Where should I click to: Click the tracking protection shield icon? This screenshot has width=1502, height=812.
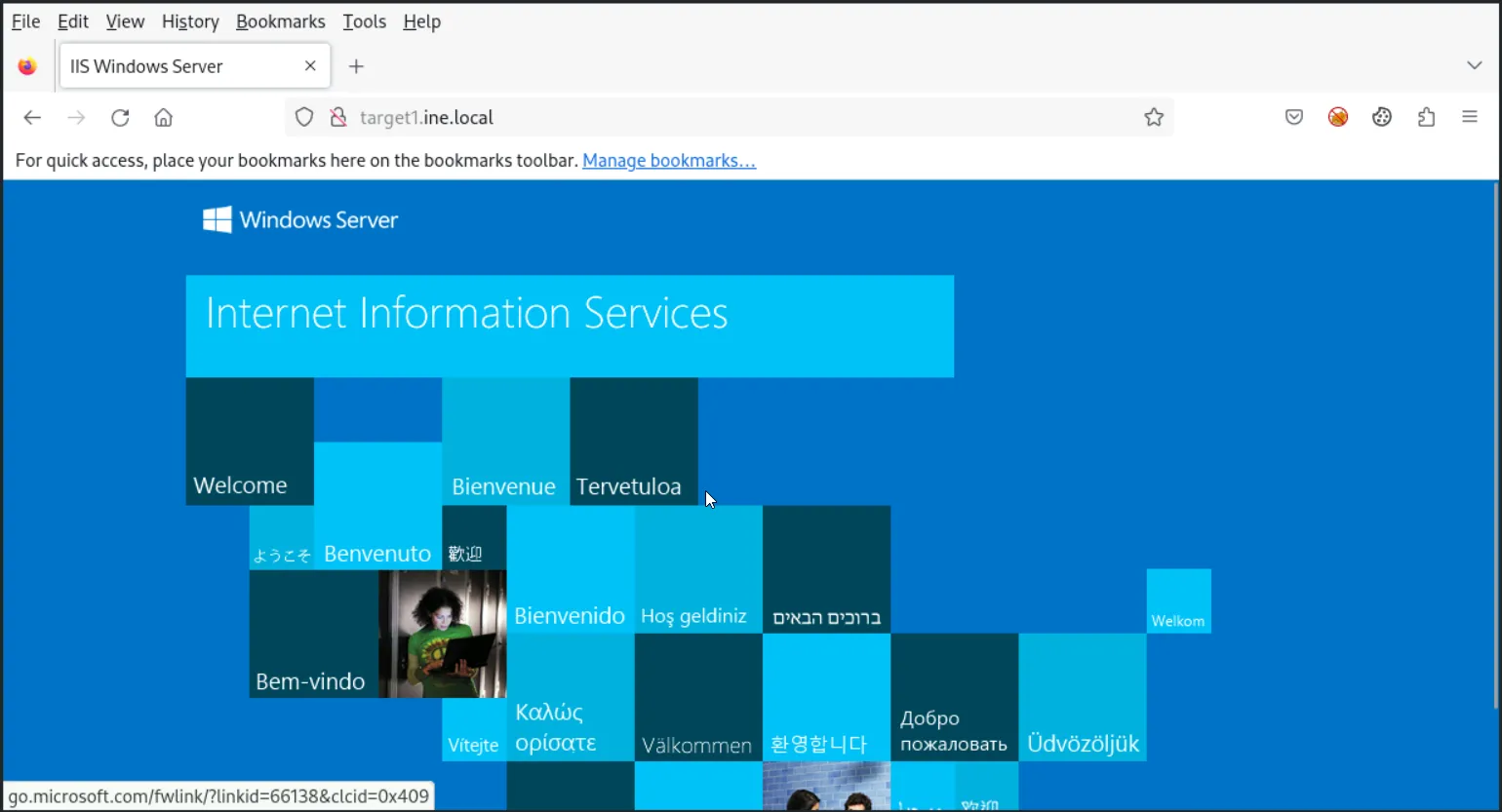[x=304, y=118]
